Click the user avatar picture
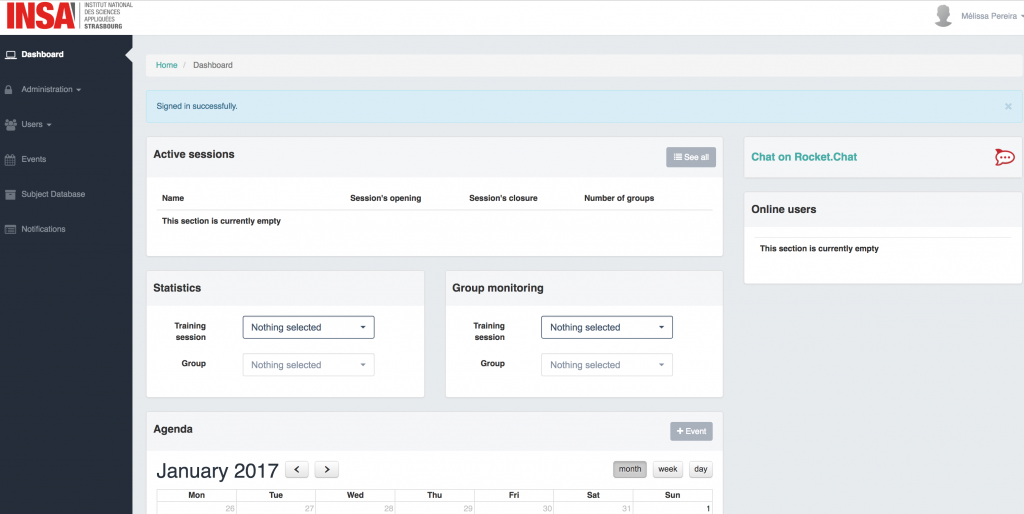The height and width of the screenshot is (514, 1024). 942,16
